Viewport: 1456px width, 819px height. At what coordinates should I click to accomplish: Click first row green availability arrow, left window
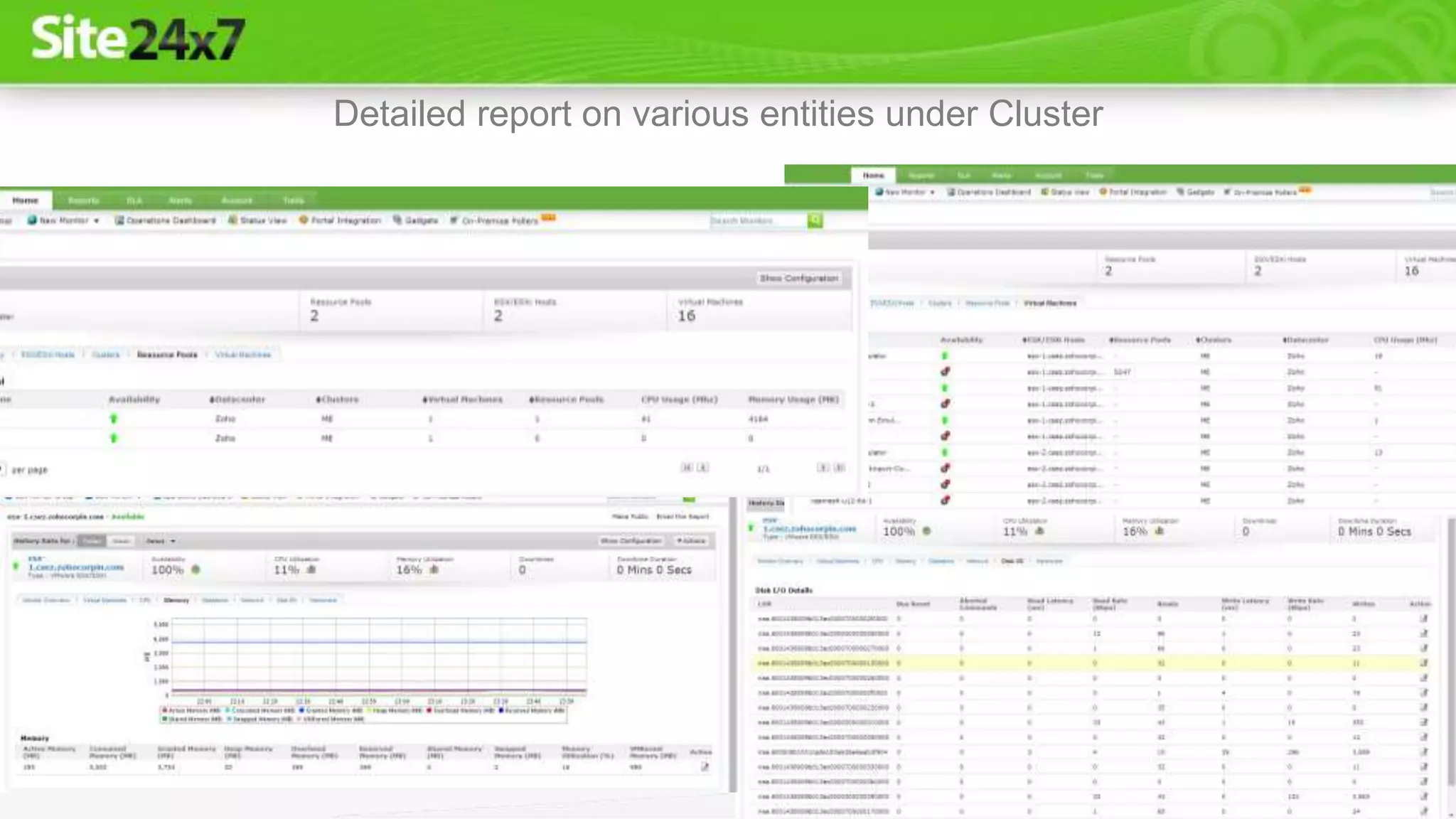[114, 419]
